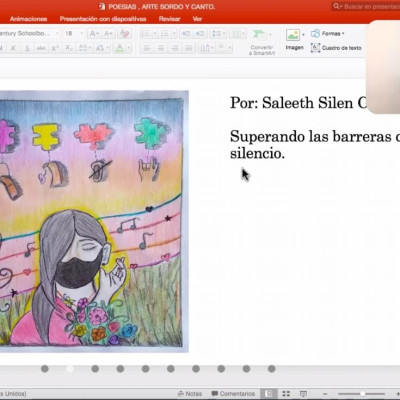The width and height of the screenshot is (400, 400).
Task: Expand the font size dropdown
Action: 82,33
